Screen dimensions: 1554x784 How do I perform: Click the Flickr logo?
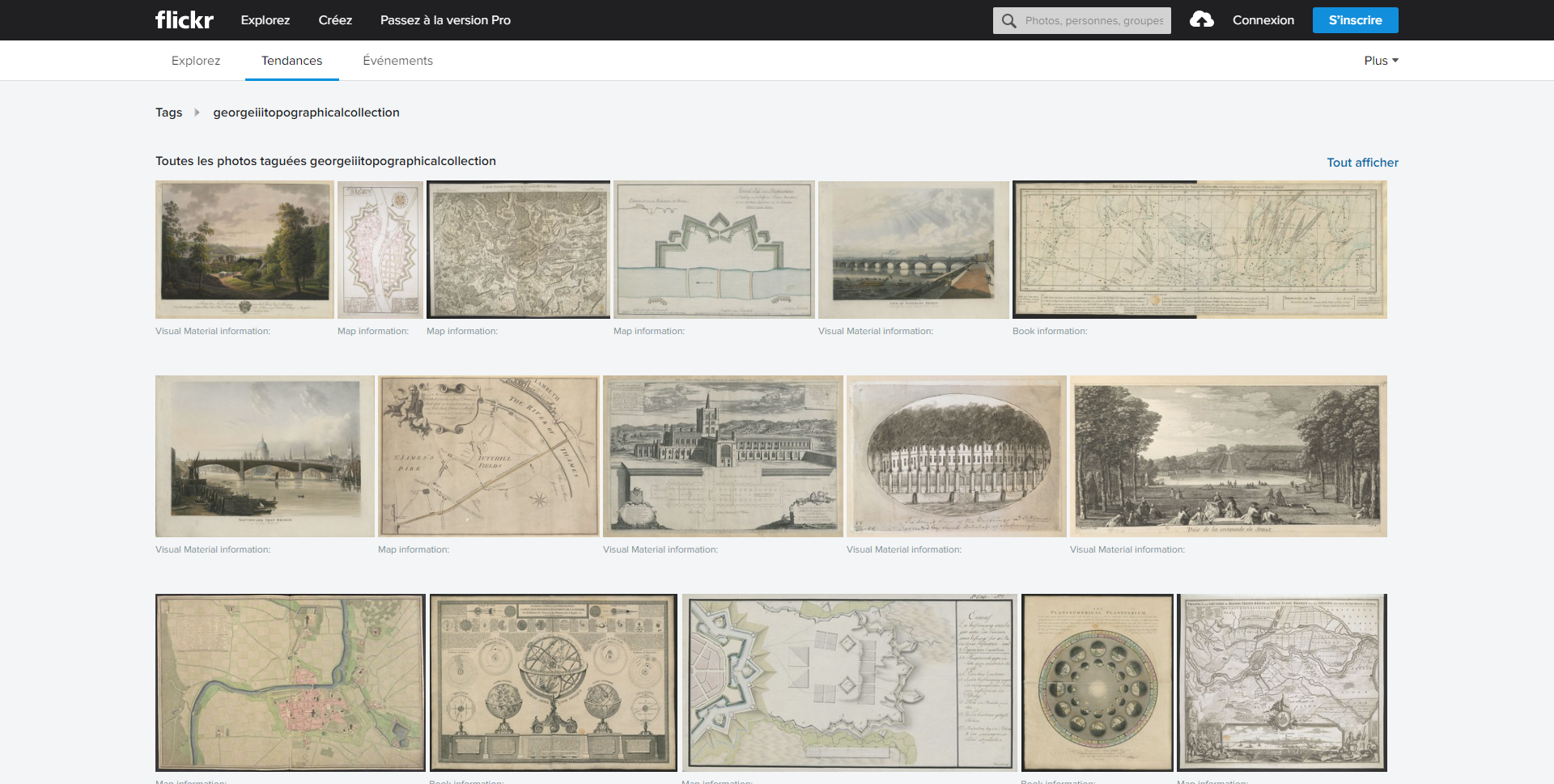coord(184,19)
